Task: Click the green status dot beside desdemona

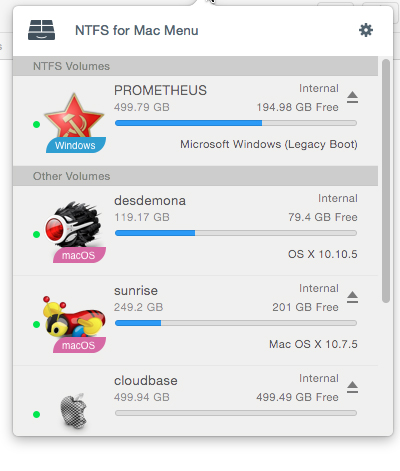Action: pos(37,235)
